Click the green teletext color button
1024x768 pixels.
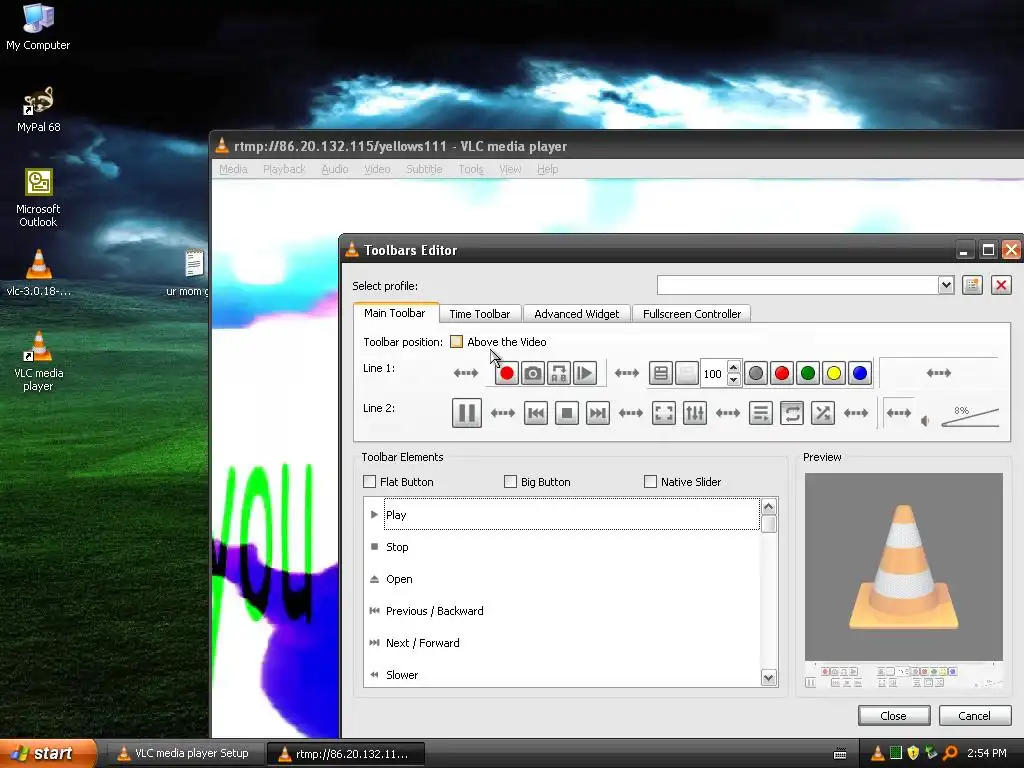point(808,373)
